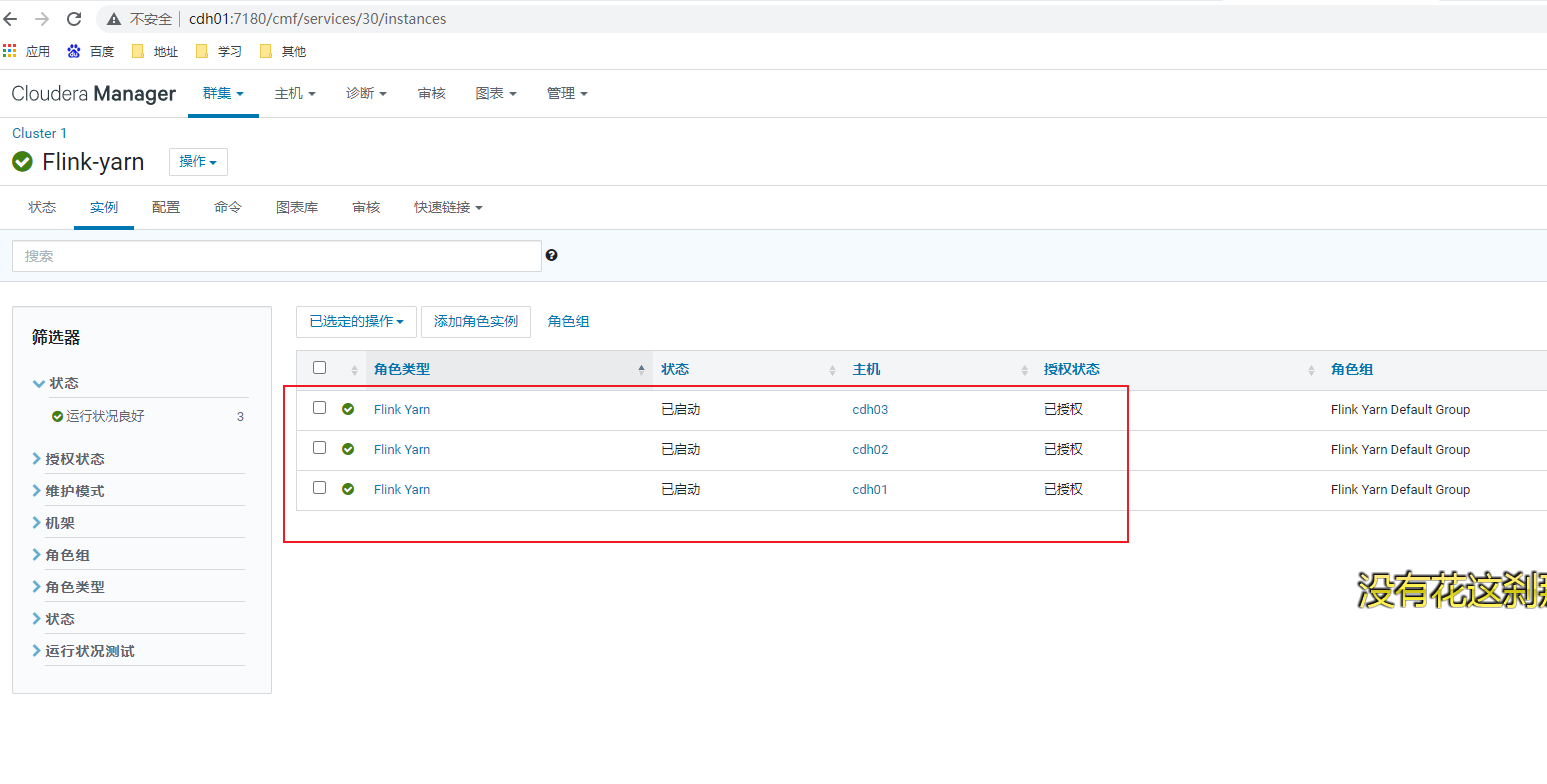Click the browser back arrow icon

[12, 17]
